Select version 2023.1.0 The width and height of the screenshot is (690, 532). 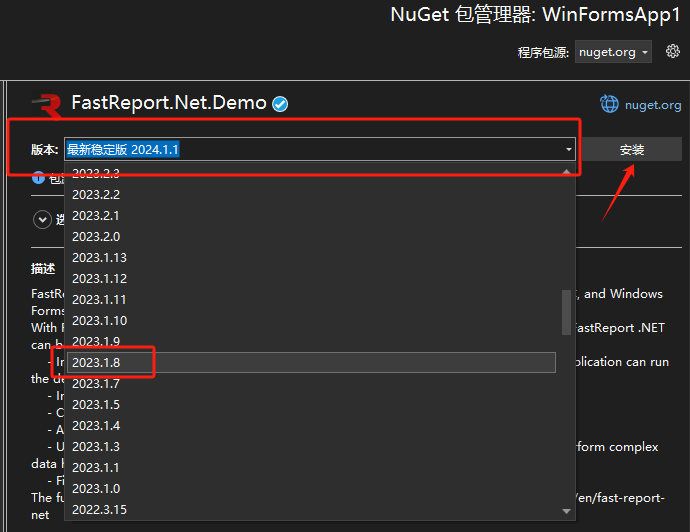311,488
